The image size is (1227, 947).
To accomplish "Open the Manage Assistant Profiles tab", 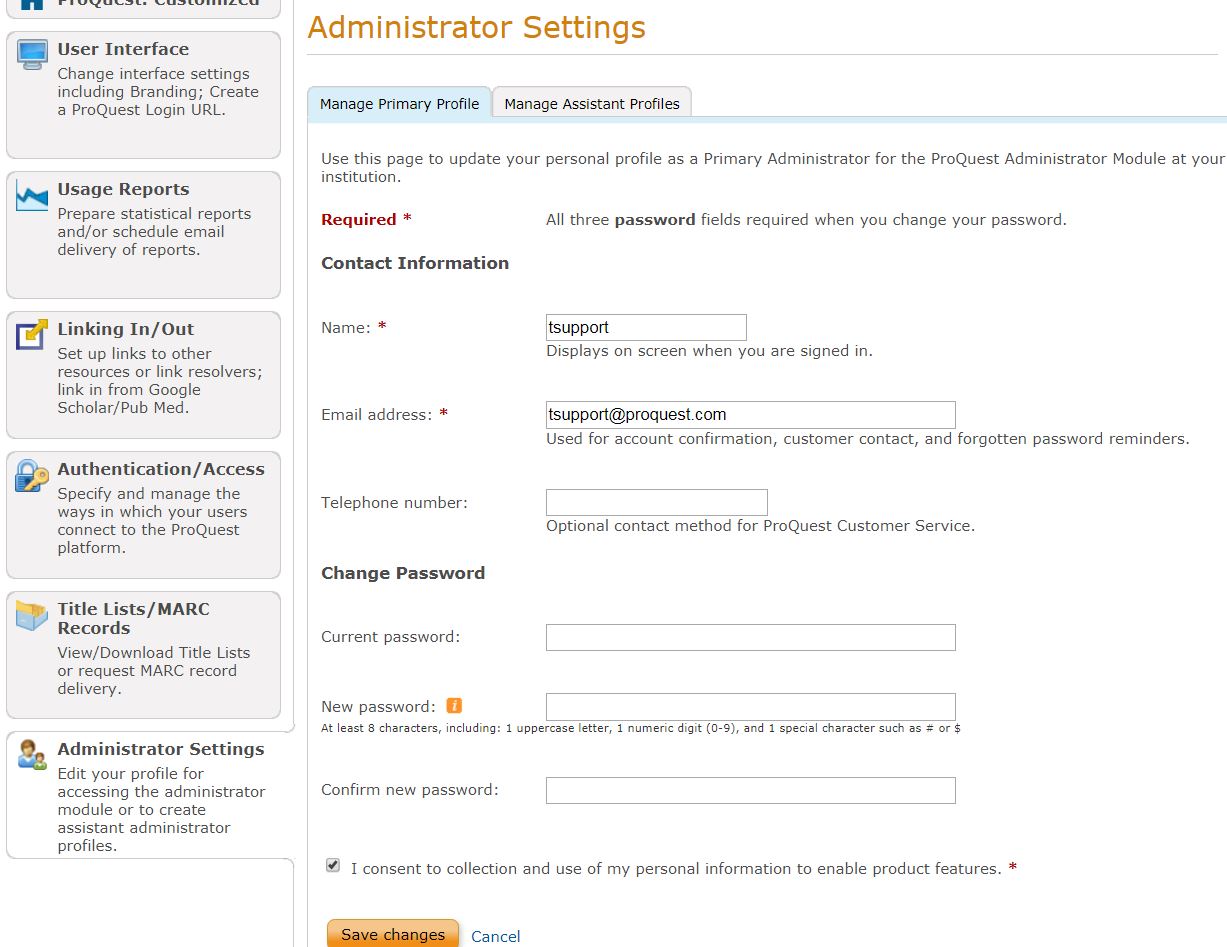I will (x=592, y=104).
